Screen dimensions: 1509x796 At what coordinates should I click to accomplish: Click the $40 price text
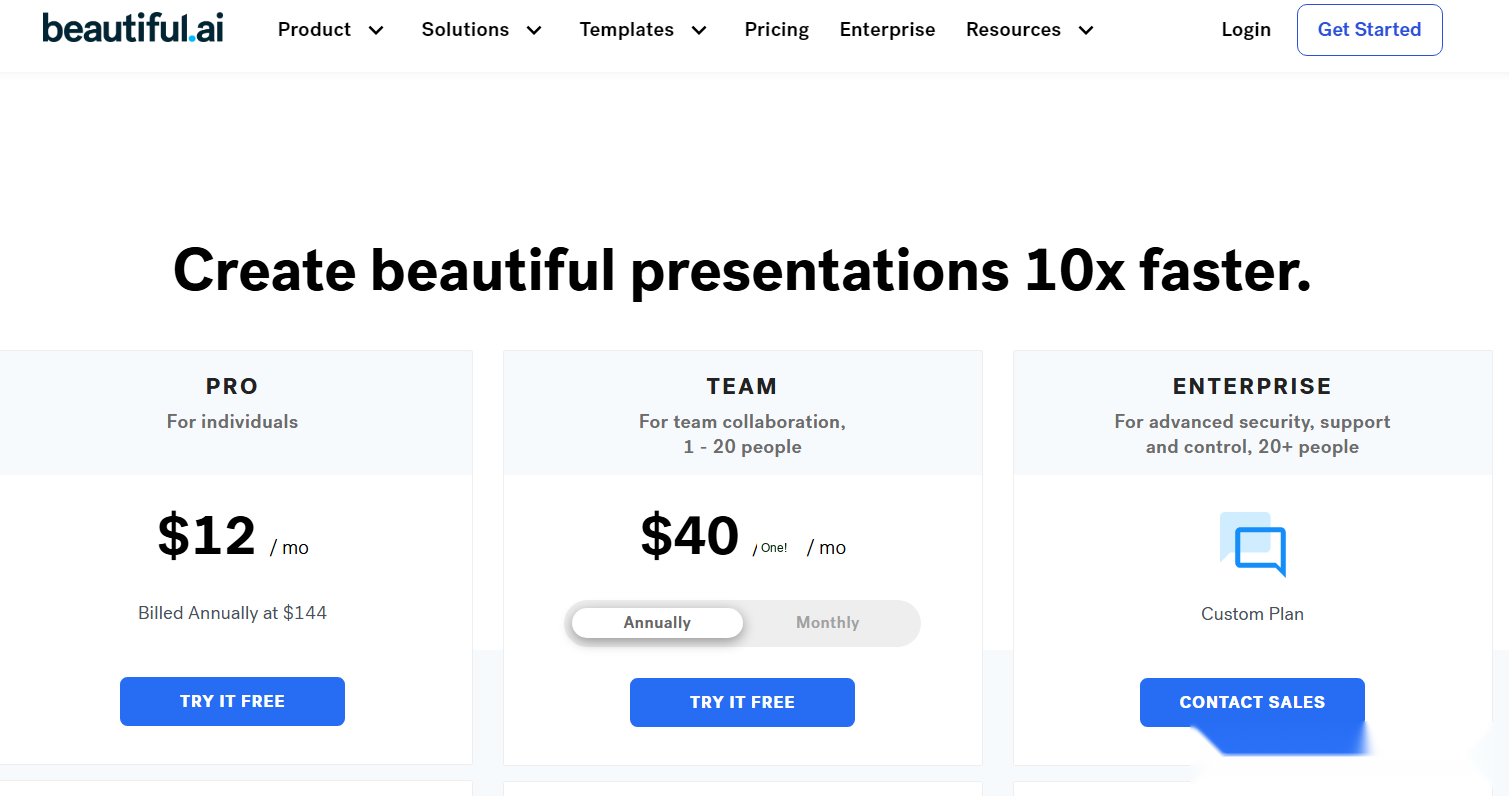pyautogui.click(x=690, y=536)
